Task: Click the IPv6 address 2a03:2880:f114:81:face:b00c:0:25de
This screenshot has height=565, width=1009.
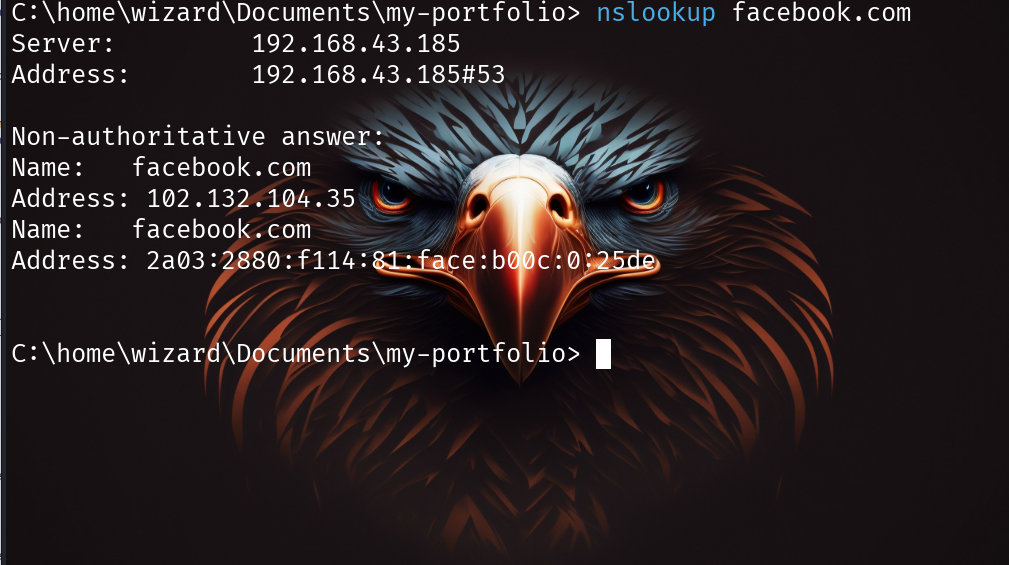Action: (x=401, y=260)
